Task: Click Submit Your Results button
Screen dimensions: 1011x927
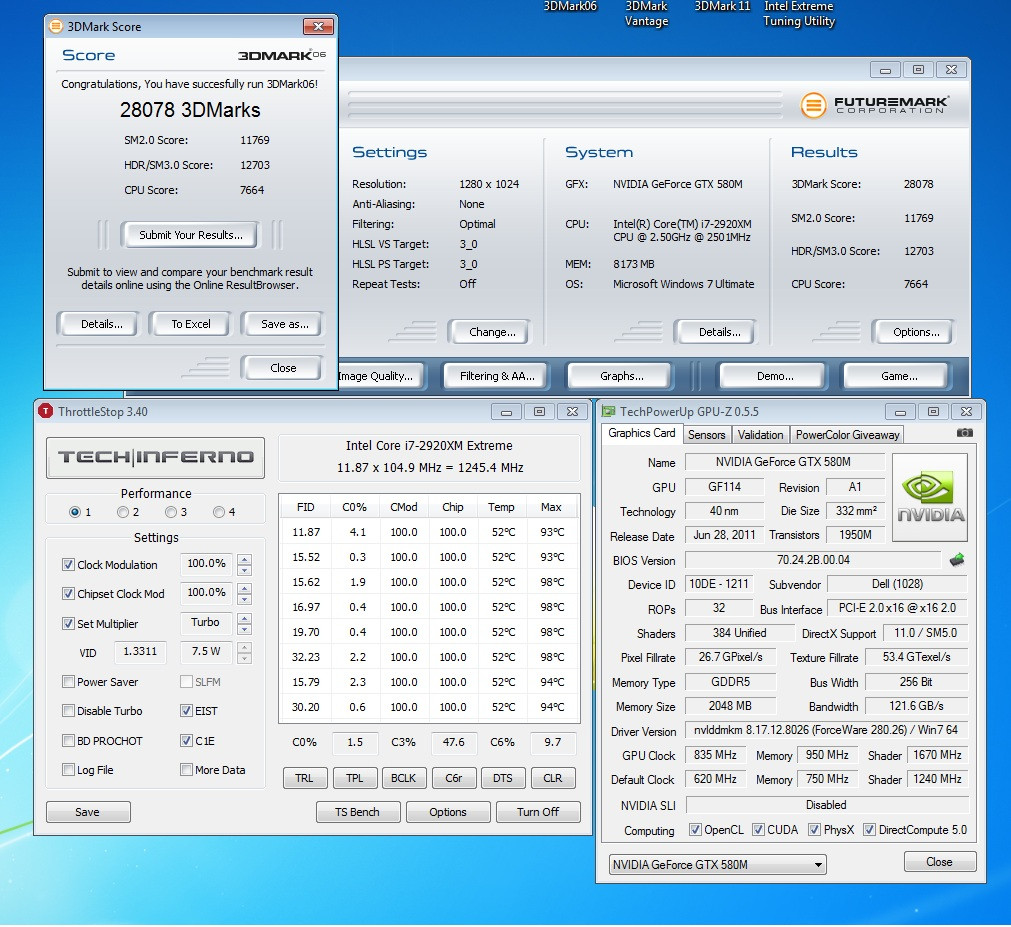Action: (x=191, y=235)
